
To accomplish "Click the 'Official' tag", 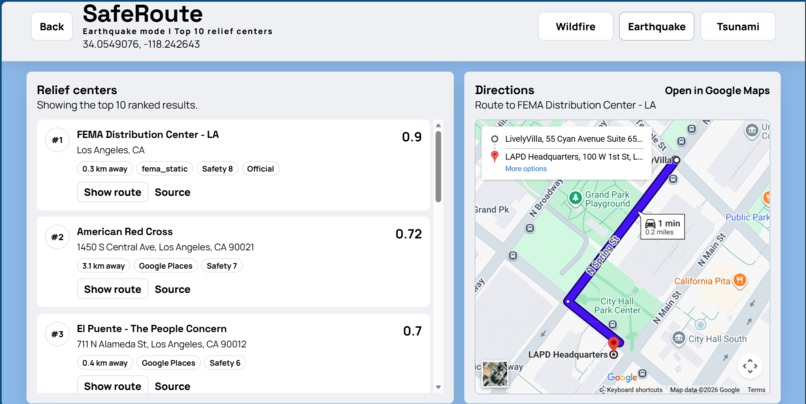I will click(260, 169).
